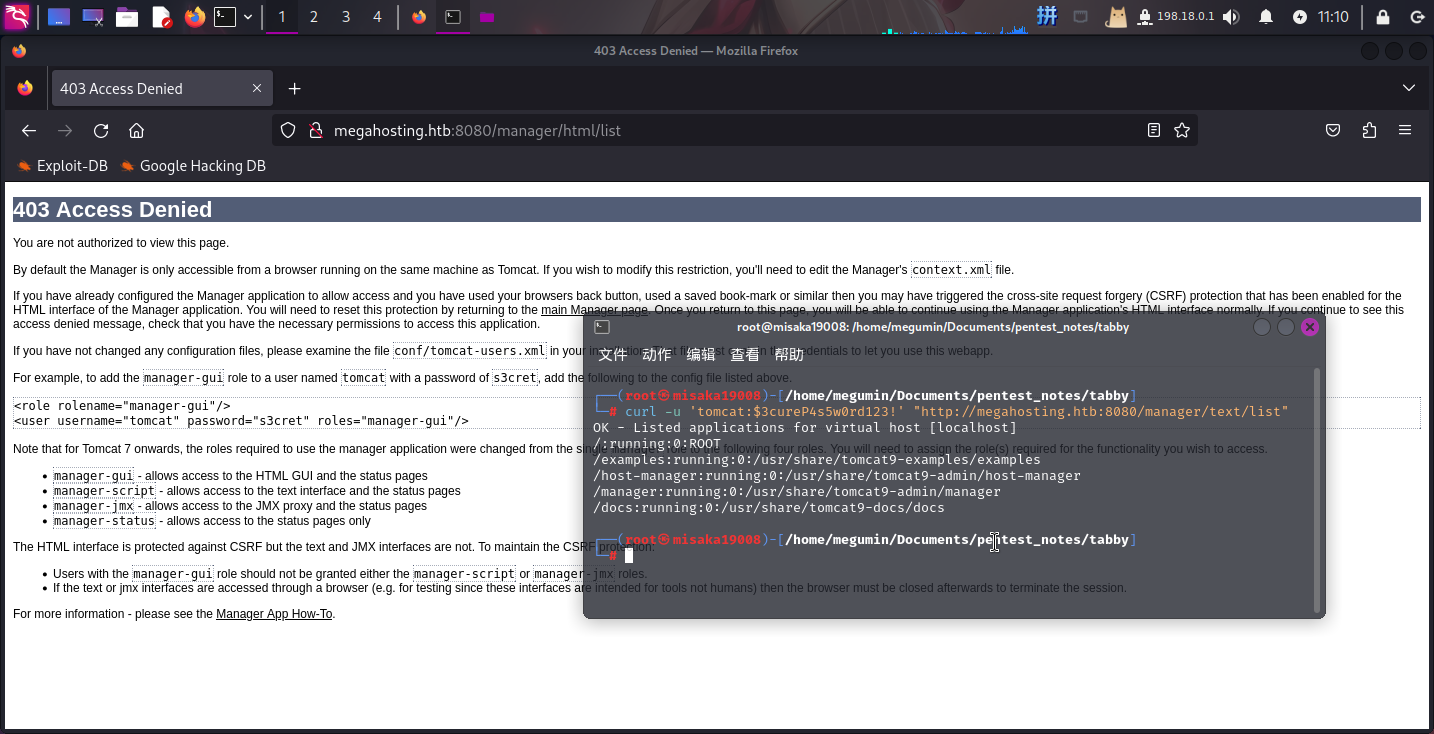
Task: Click the /docs:running output line in terminal
Action: [769, 508]
